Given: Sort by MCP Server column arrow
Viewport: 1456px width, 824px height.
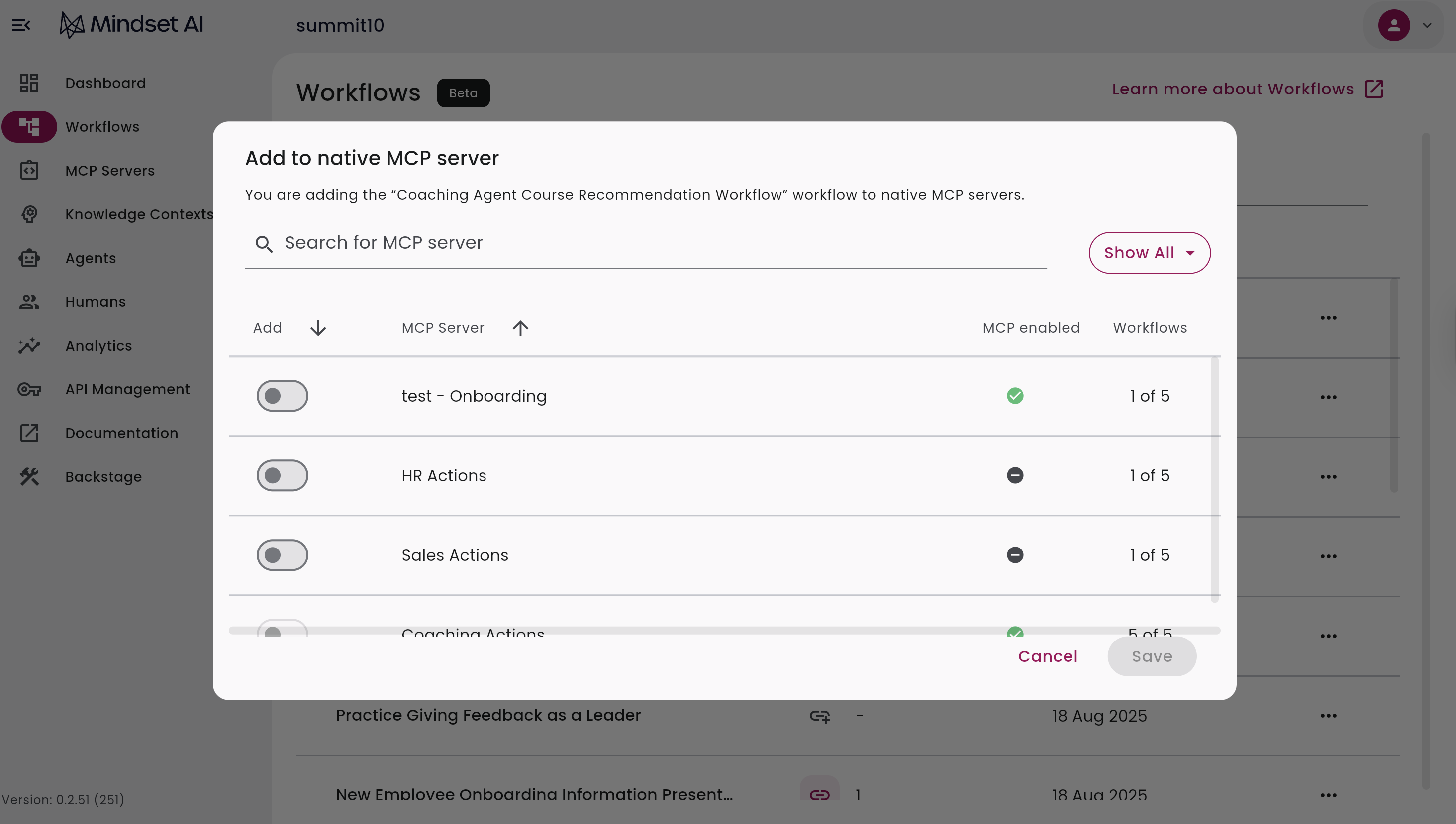Looking at the screenshot, I should point(520,328).
